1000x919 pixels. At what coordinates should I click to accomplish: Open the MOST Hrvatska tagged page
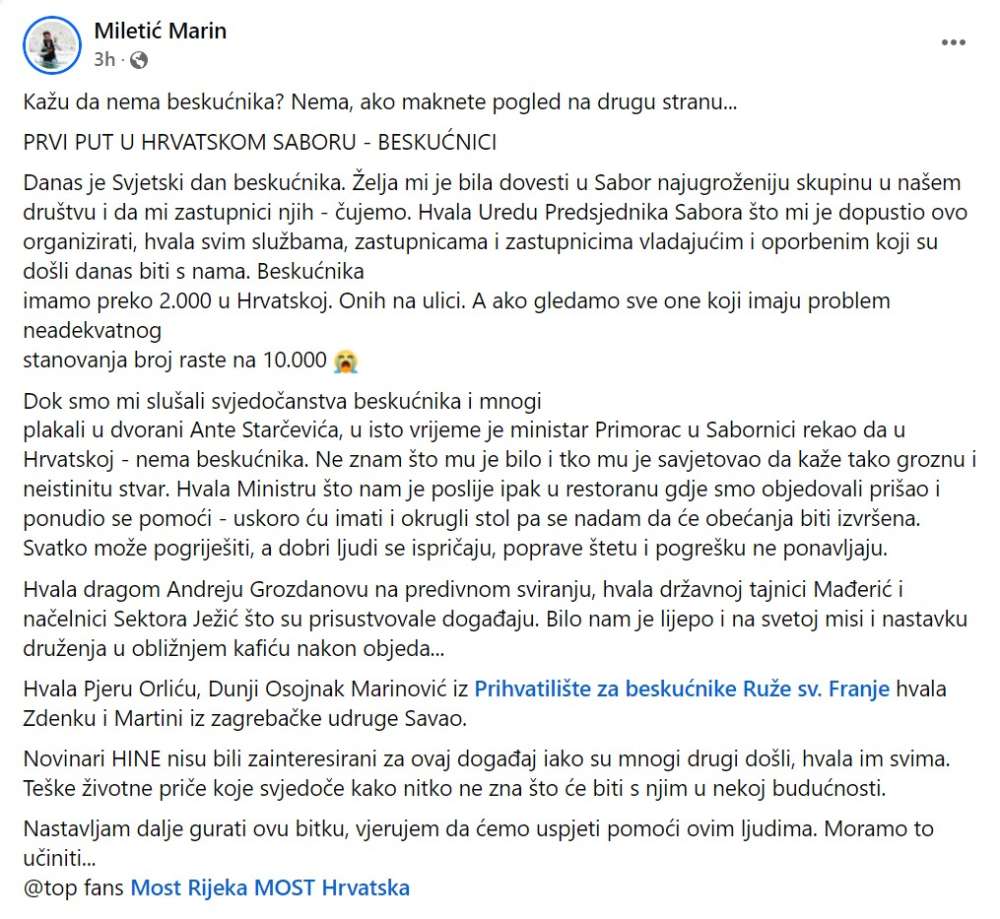click(x=332, y=888)
